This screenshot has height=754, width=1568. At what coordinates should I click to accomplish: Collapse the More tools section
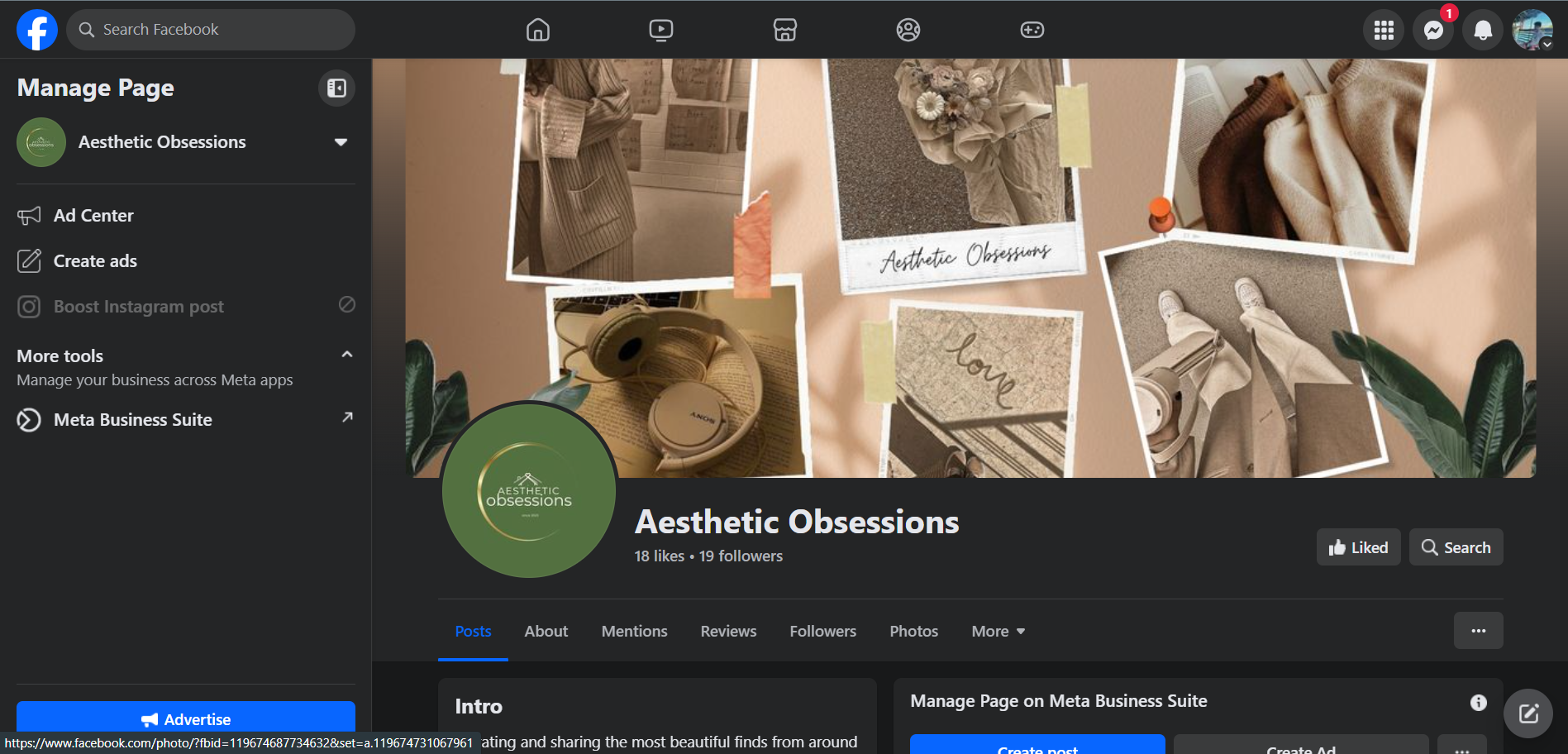[x=347, y=355]
